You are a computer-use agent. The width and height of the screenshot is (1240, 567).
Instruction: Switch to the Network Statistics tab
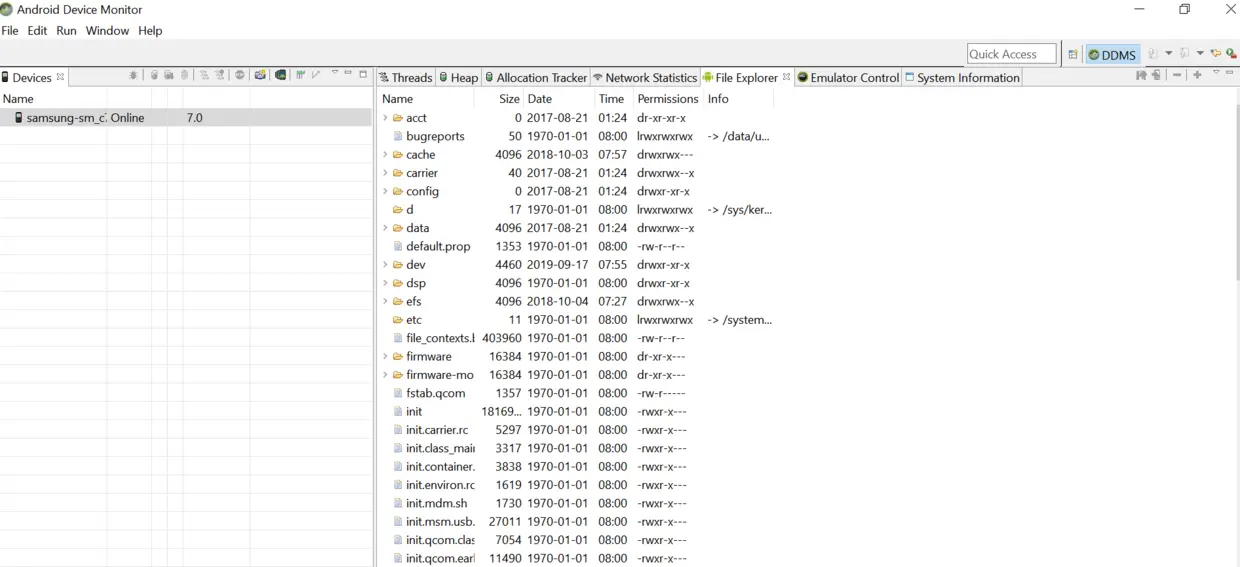[x=645, y=77]
